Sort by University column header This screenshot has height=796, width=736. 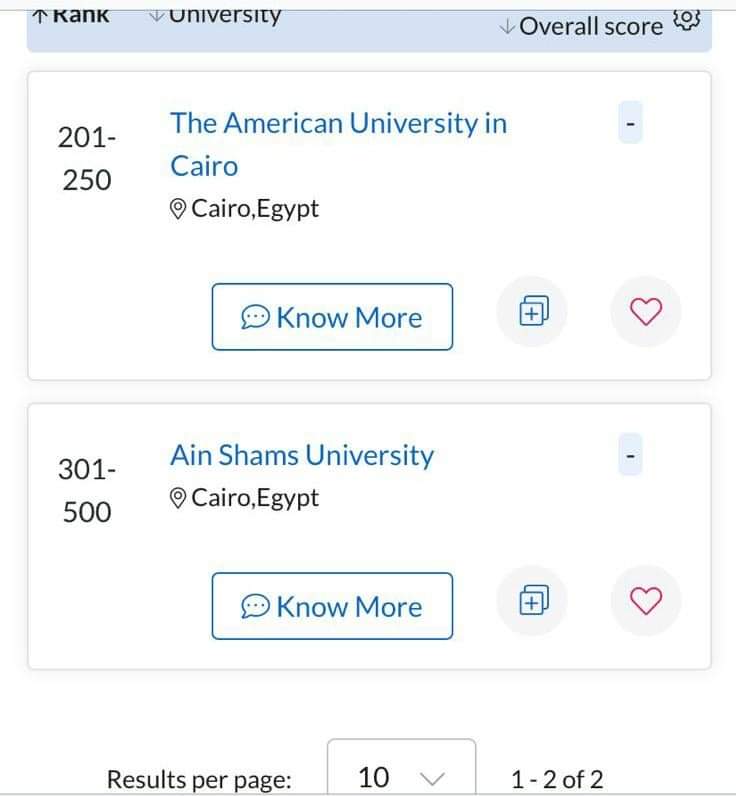(x=216, y=16)
